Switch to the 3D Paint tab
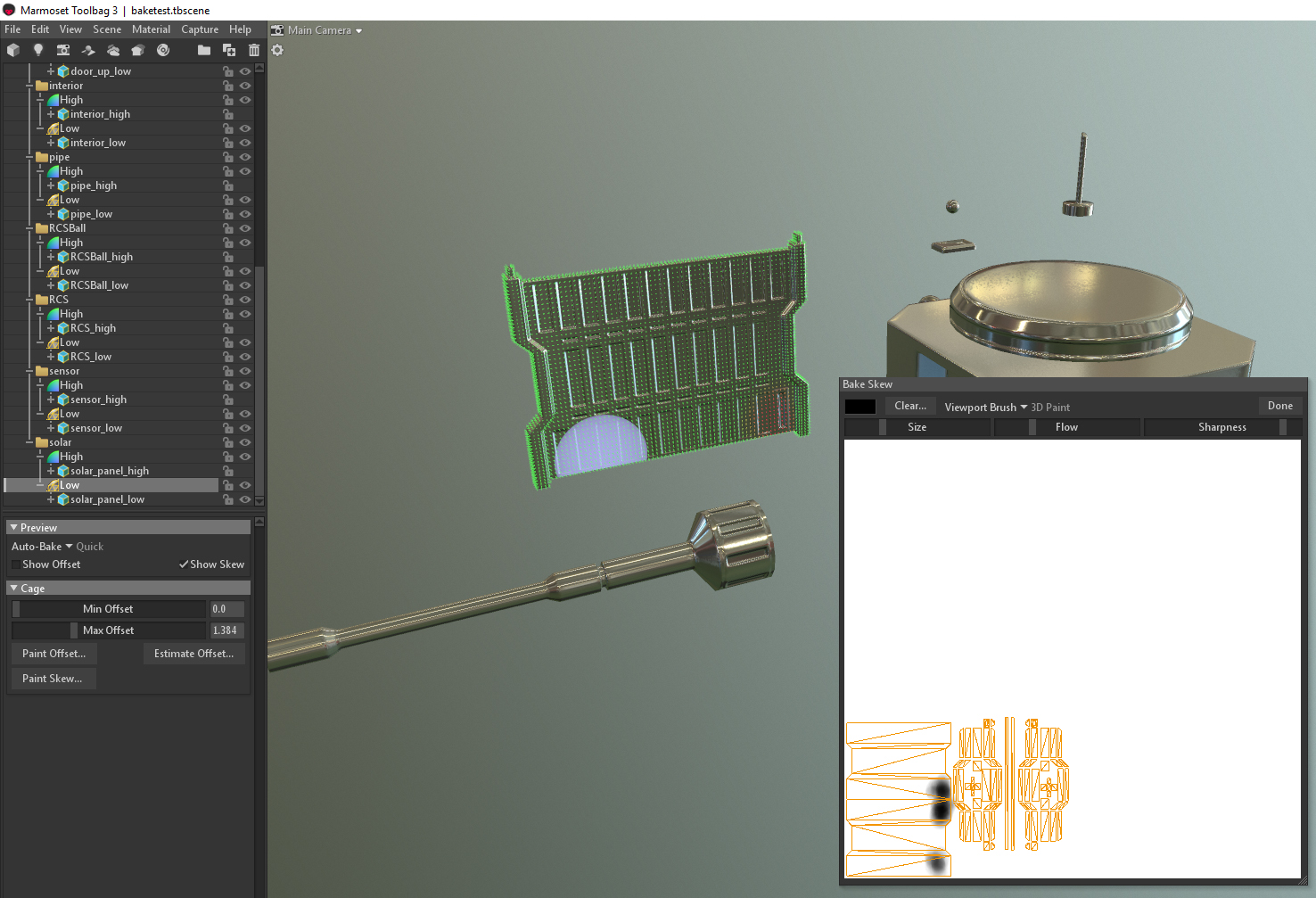This screenshot has width=1316, height=898. [1050, 407]
